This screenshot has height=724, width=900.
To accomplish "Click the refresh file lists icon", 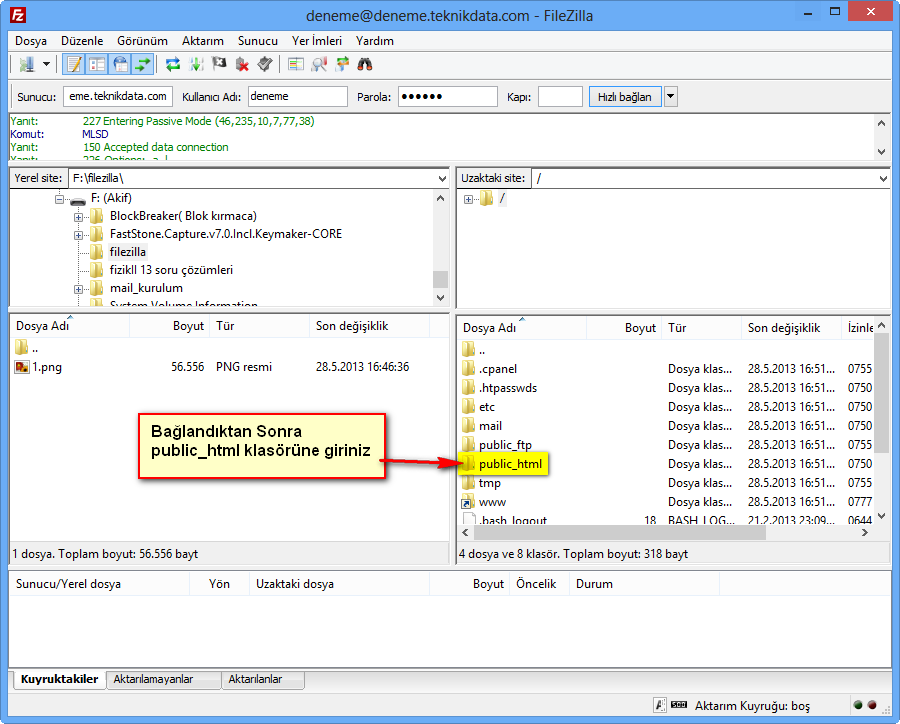I will click(173, 65).
